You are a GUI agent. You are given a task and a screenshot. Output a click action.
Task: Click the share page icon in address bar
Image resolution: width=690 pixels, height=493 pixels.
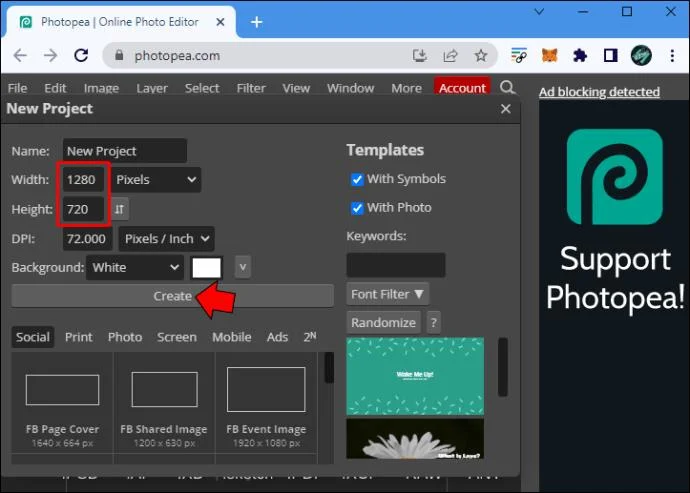click(450, 55)
